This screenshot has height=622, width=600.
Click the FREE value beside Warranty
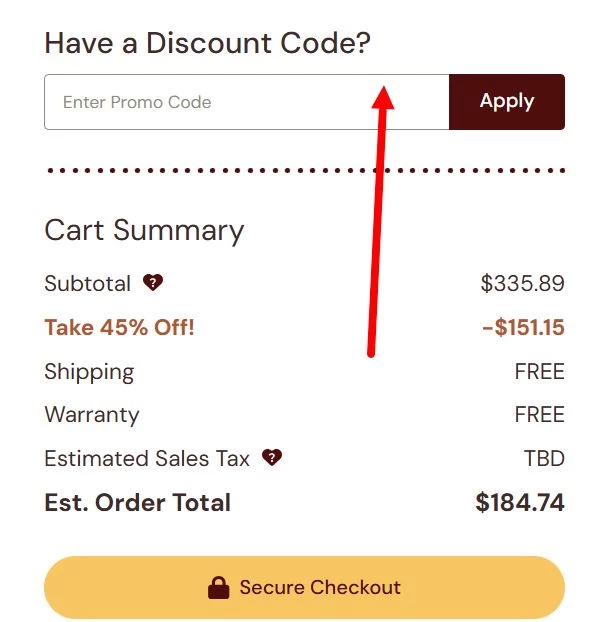point(539,415)
